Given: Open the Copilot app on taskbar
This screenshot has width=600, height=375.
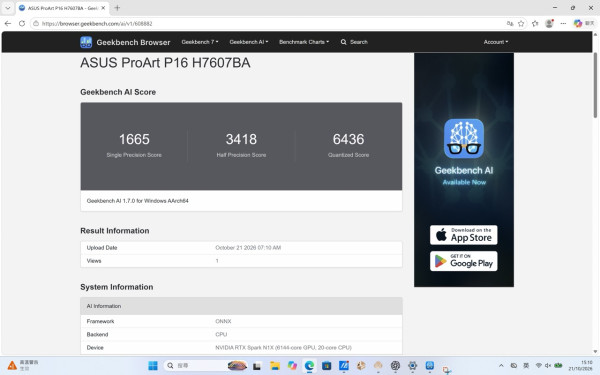Looking at the screenshot, I should (292, 366).
